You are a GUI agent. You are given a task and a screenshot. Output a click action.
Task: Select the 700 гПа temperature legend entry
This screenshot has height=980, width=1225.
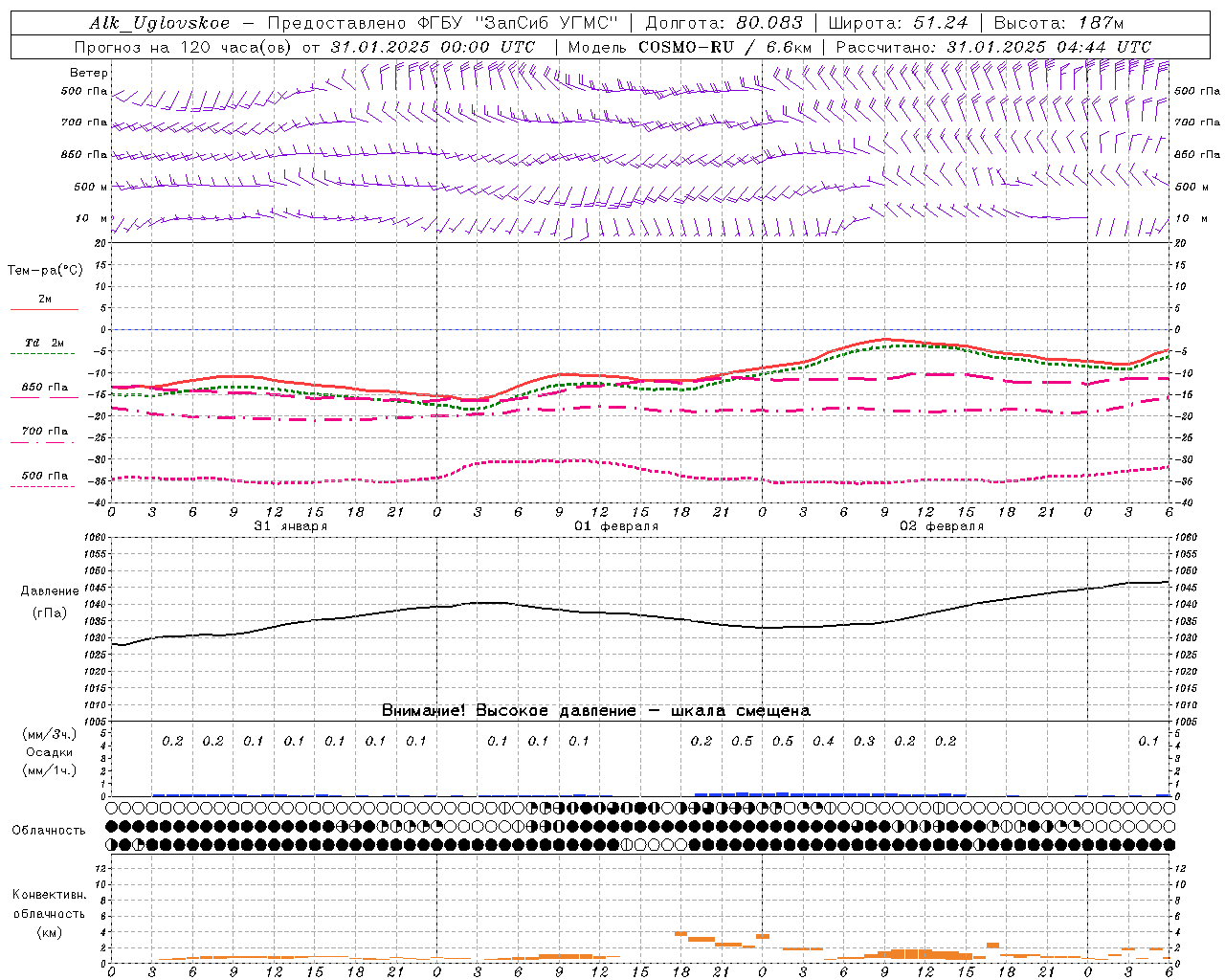click(44, 431)
